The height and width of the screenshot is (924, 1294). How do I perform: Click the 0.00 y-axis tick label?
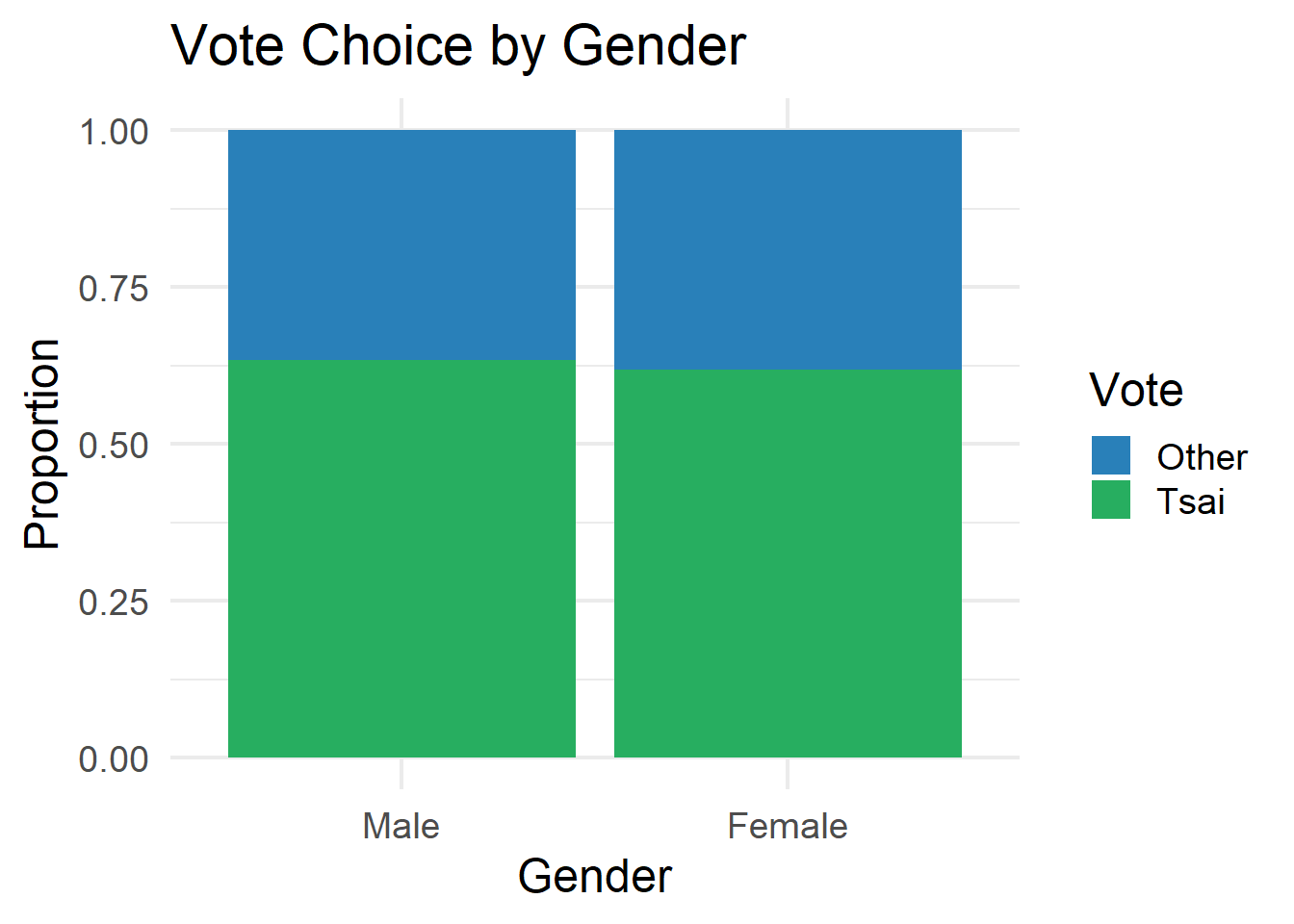tap(114, 758)
